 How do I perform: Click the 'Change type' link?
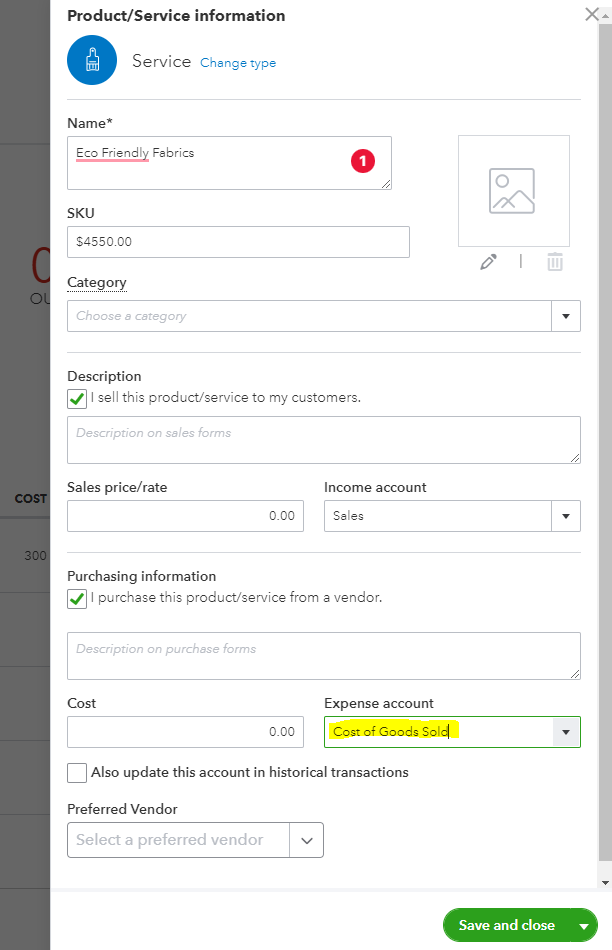click(238, 63)
